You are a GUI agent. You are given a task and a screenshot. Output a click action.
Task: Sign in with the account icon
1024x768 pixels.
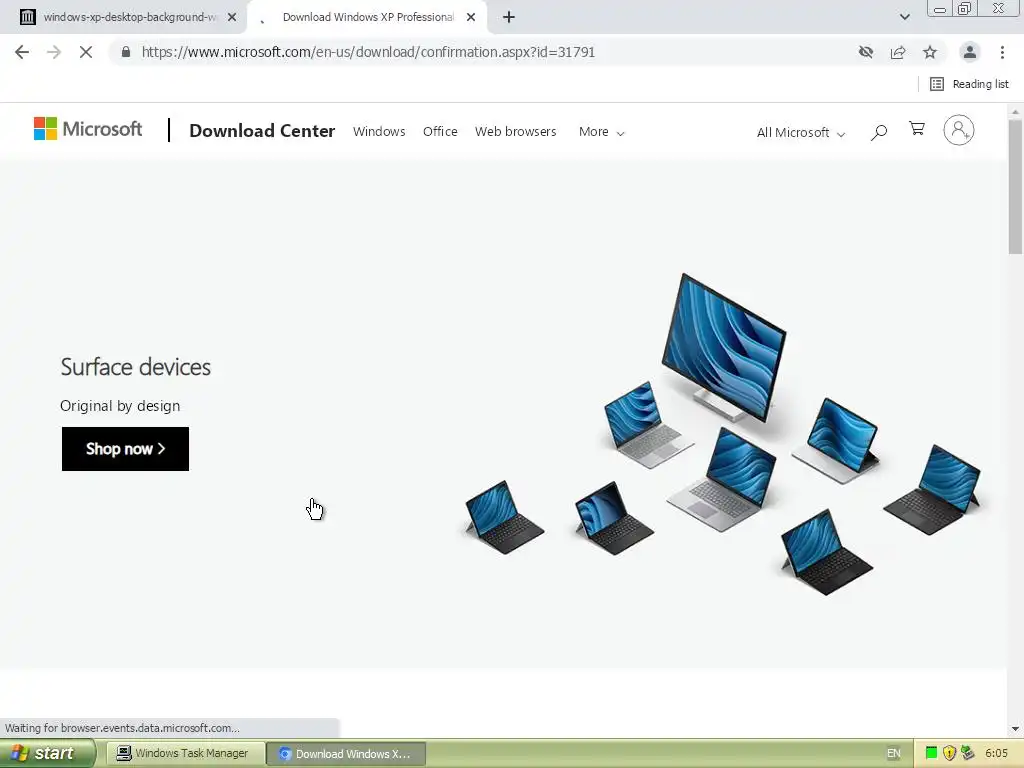click(959, 130)
